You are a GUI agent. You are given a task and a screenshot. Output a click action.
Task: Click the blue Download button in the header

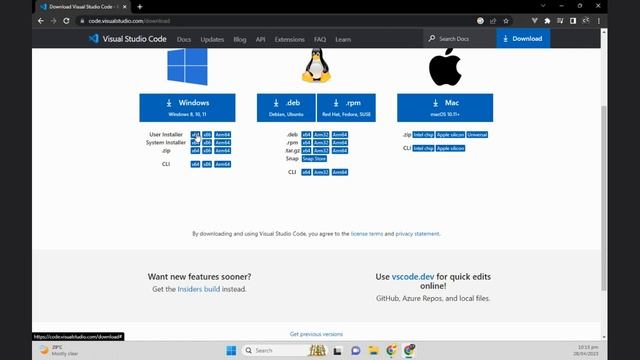(523, 38)
